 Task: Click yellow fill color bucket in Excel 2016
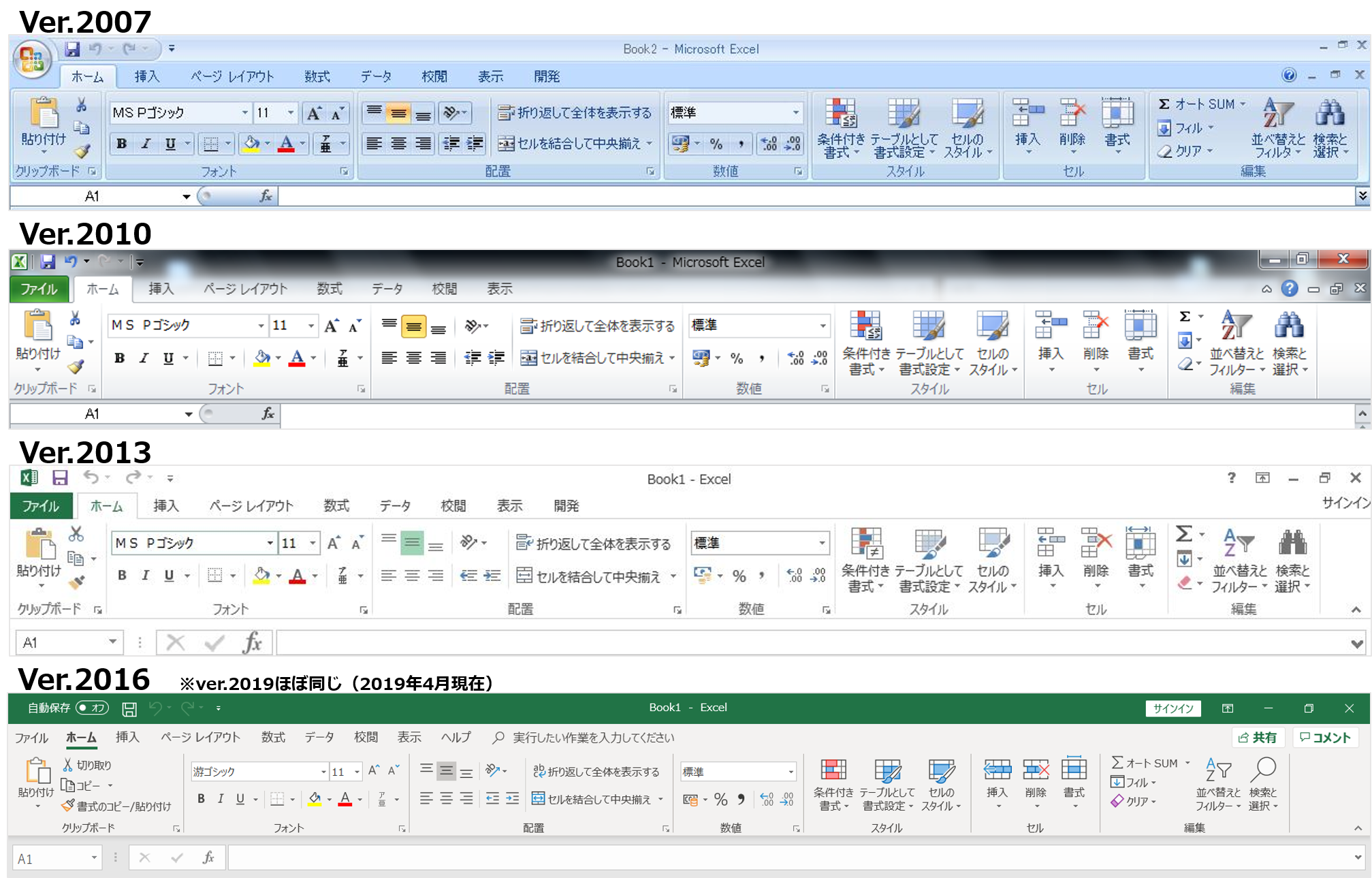click(x=315, y=798)
